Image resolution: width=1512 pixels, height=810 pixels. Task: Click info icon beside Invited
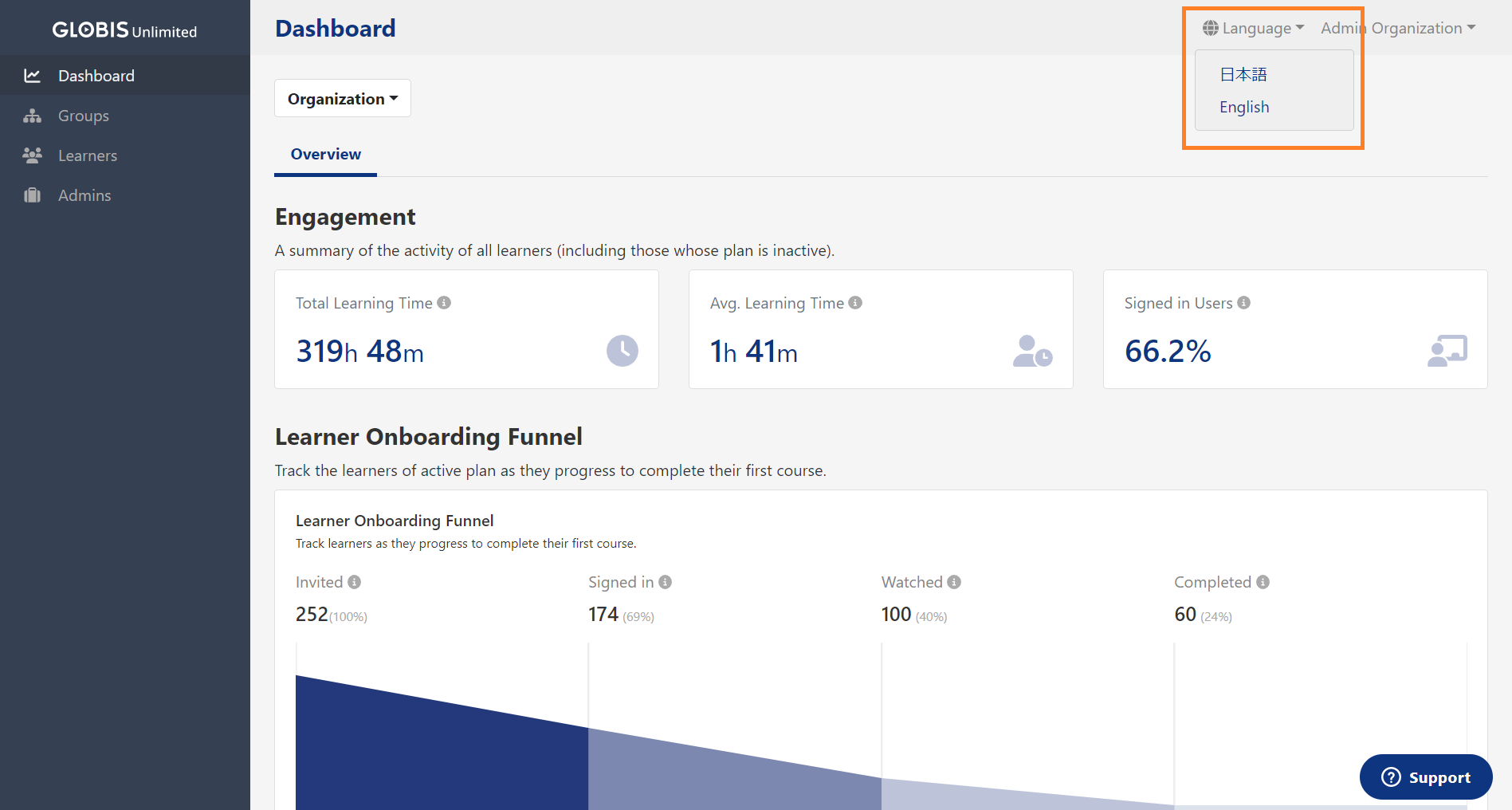click(355, 582)
